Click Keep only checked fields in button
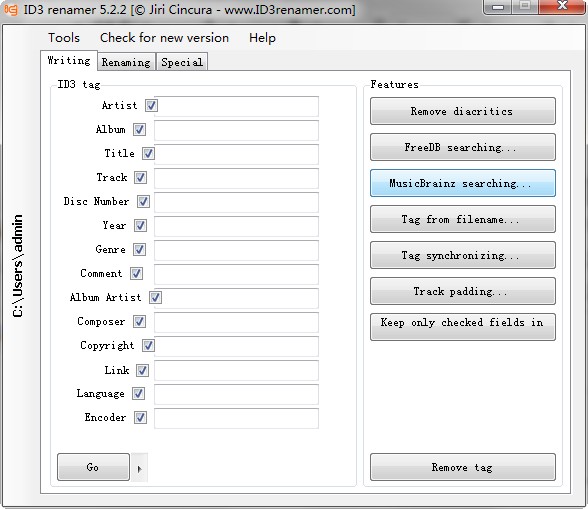The image size is (588, 509). [463, 327]
